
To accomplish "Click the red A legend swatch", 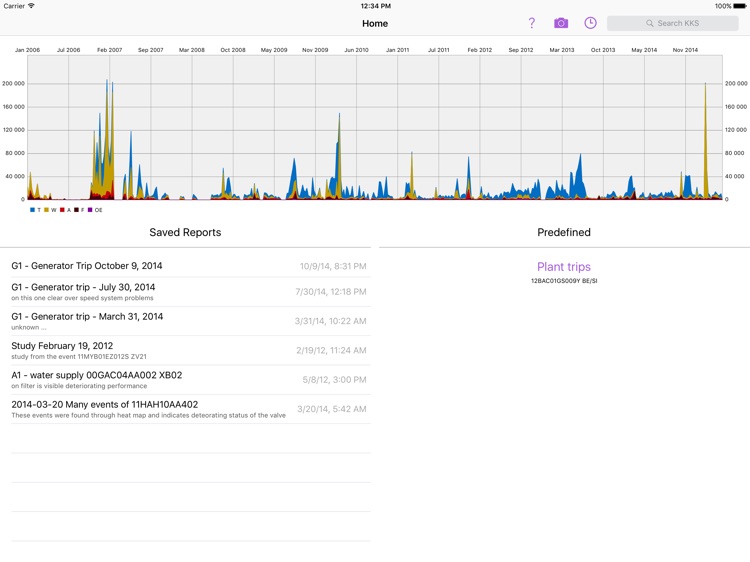I will pos(62,210).
